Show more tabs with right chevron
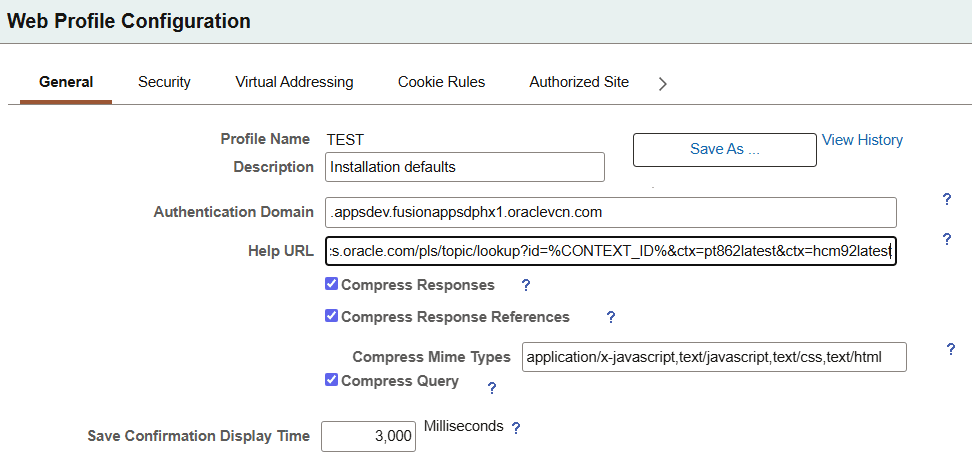This screenshot has height=456, width=972. point(663,84)
